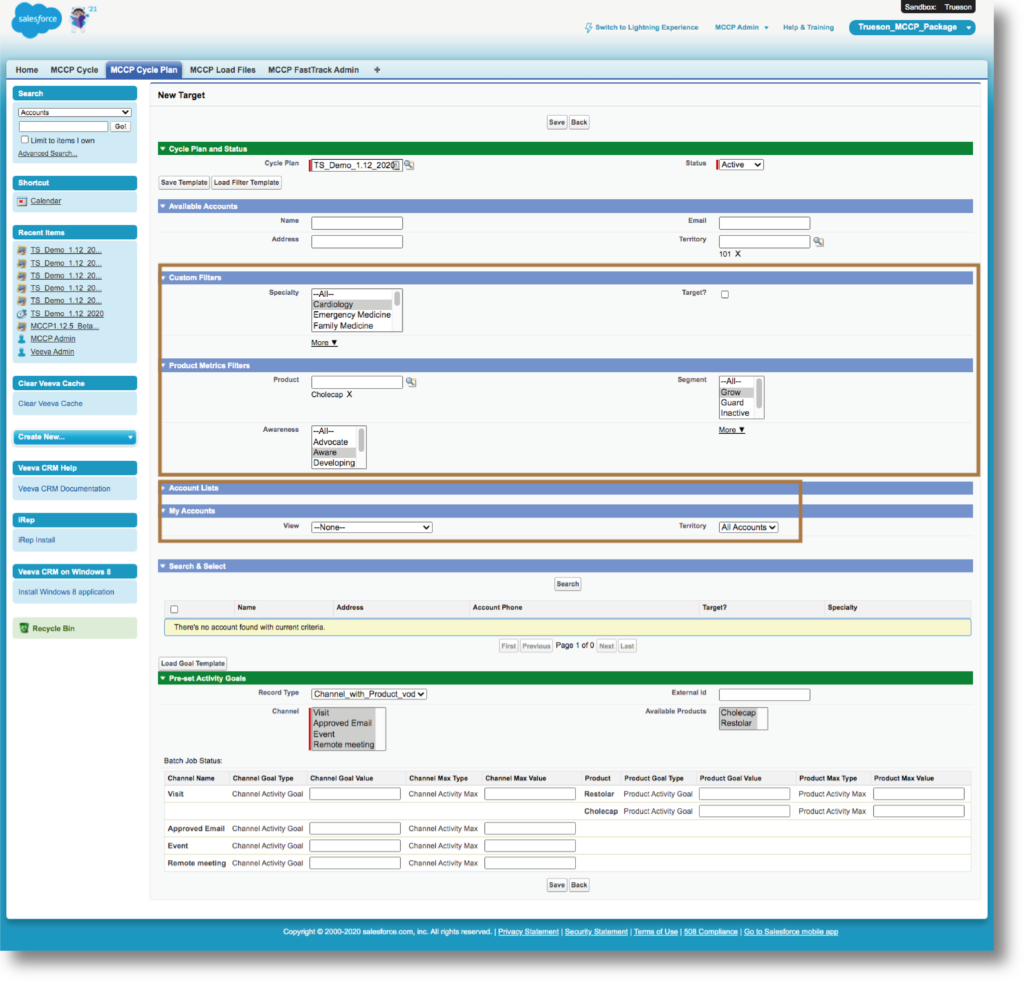Click the icon beside TS_Demo_1.12_2020 recent item
Screen dimensions: 1024x986
[x=22, y=313]
